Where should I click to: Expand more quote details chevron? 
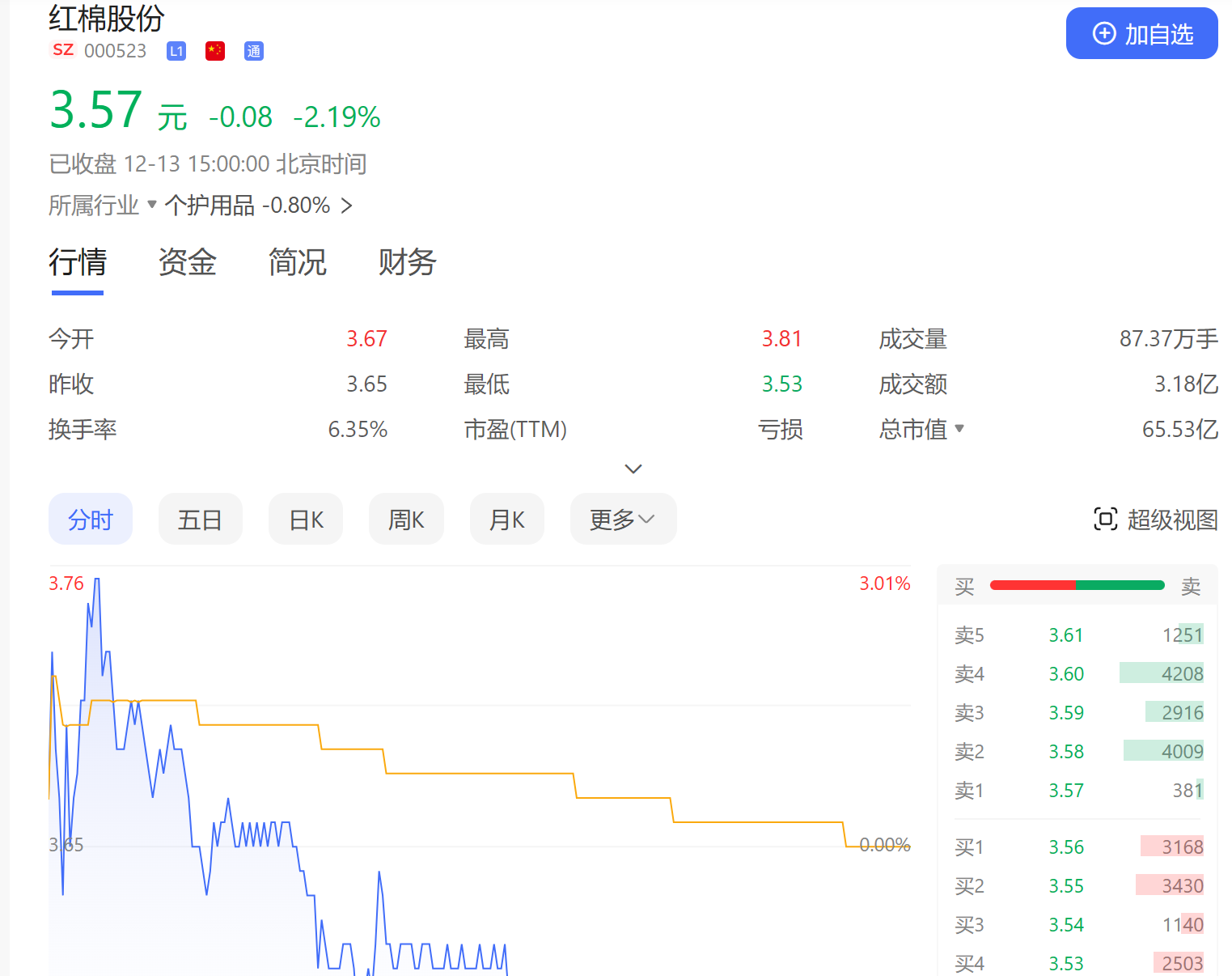[633, 469]
